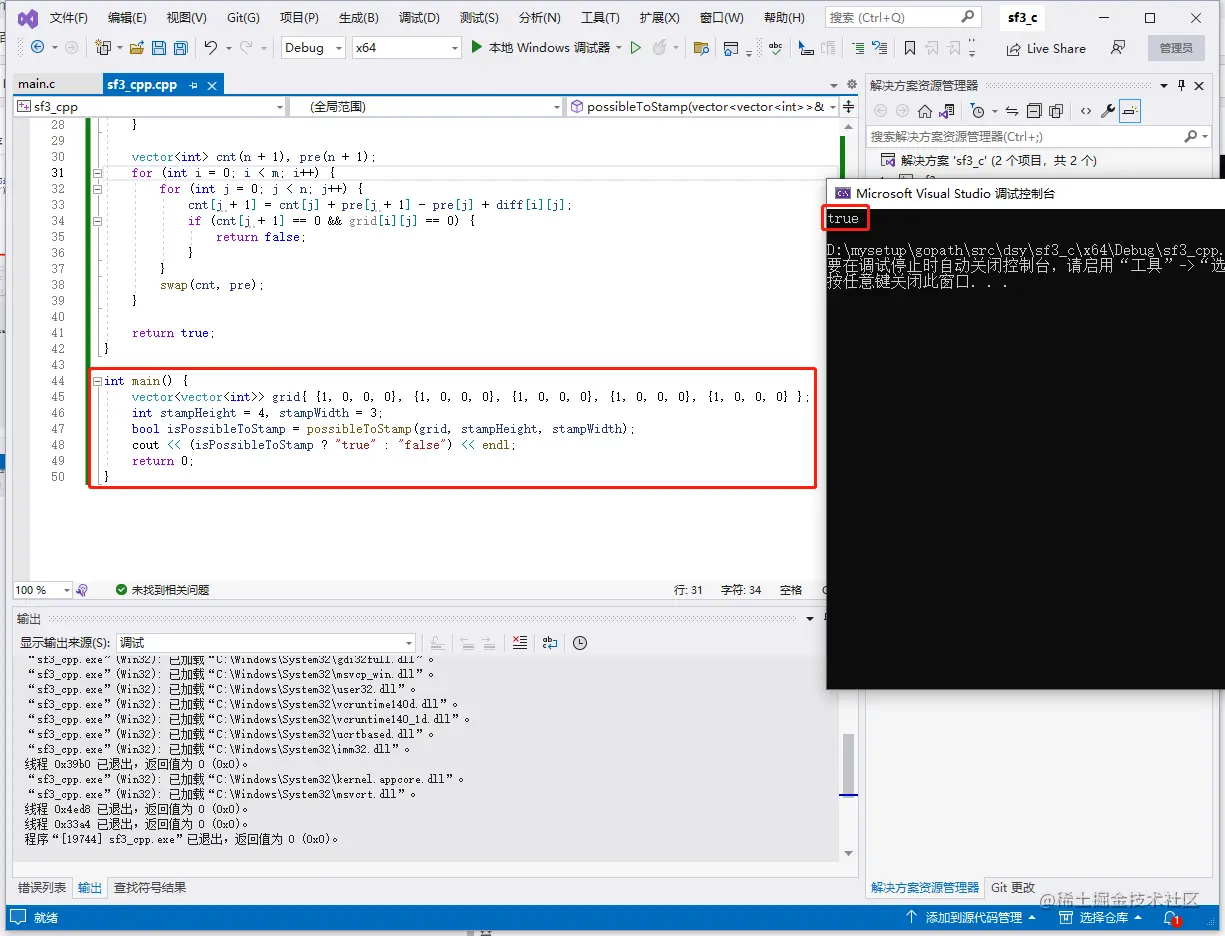Close the sf3_cpp.cpp tab
Image resolution: width=1225 pixels, height=936 pixels.
tap(212, 85)
